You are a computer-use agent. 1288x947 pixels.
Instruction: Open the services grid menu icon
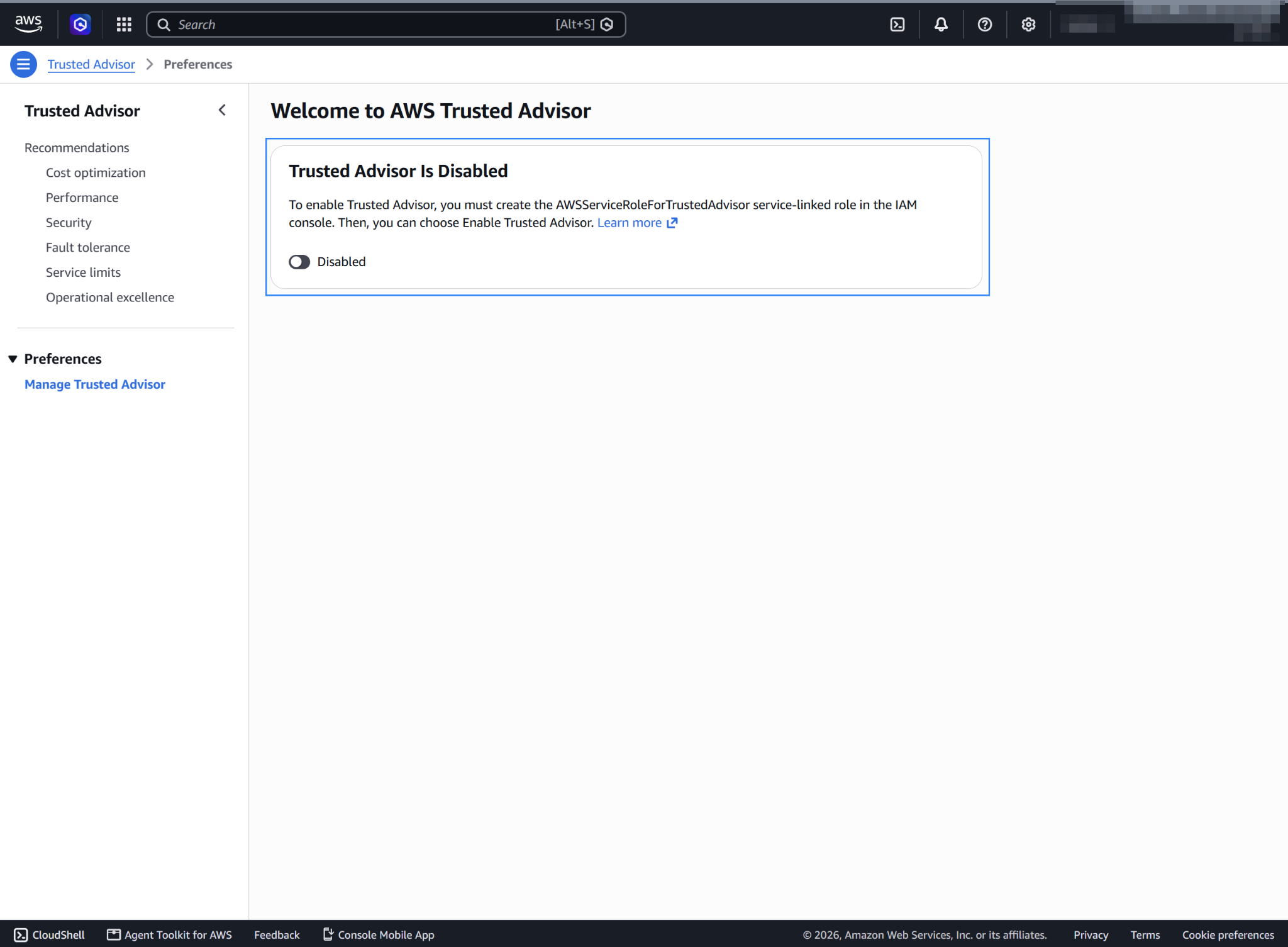coord(124,25)
